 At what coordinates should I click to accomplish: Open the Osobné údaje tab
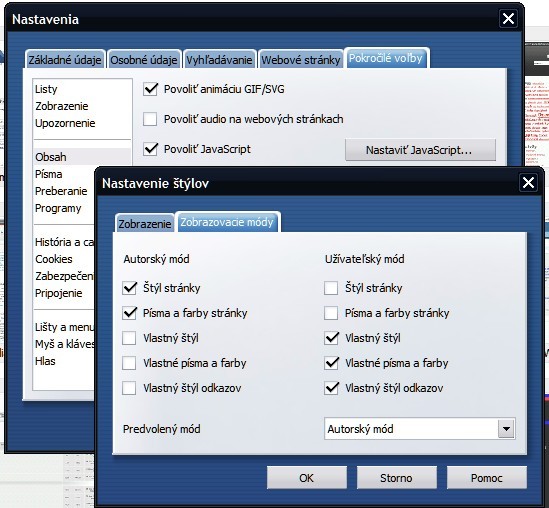(x=144, y=60)
